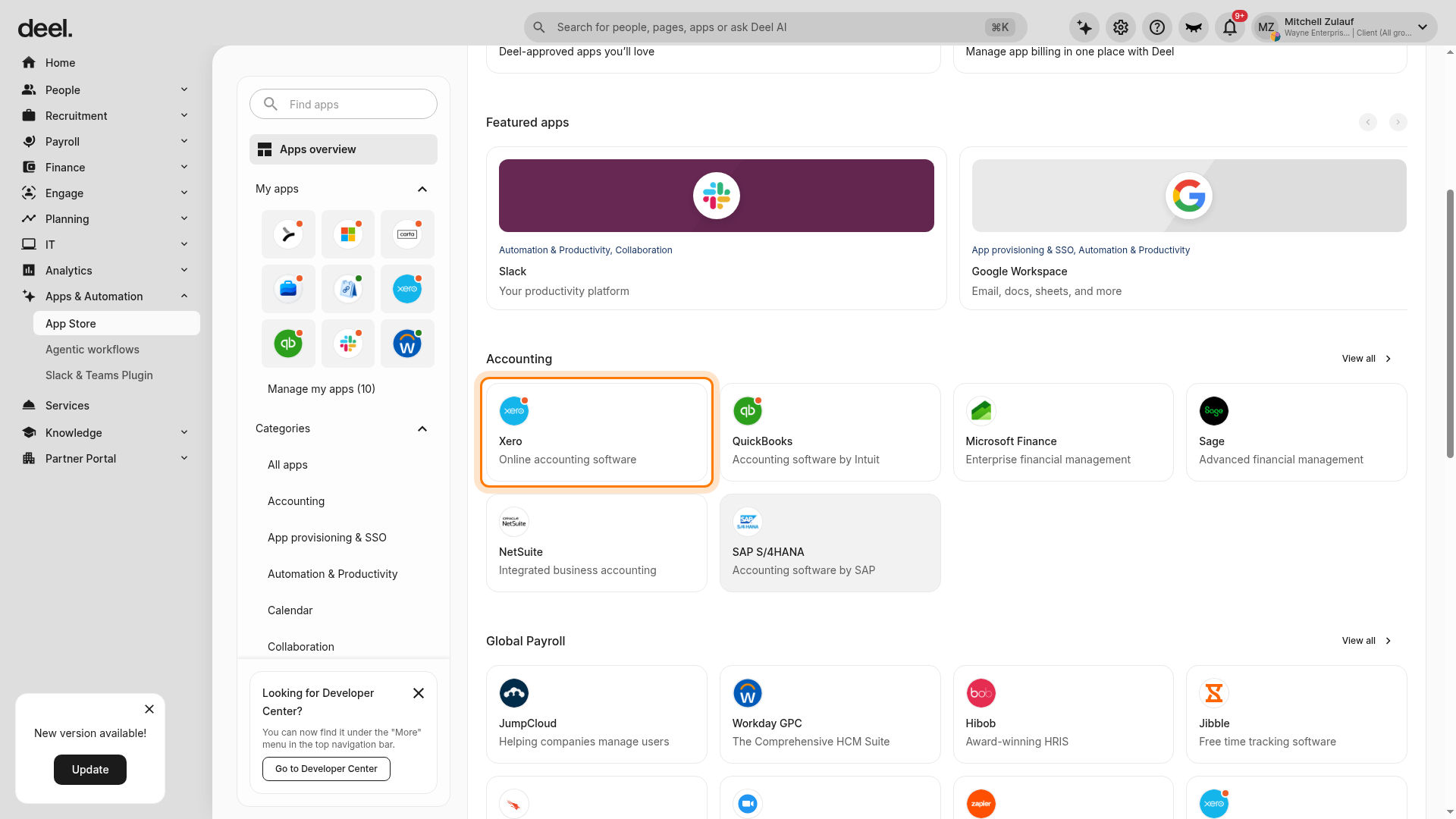1456x819 pixels.
Task: Select the App Store menu item
Action: coord(117,323)
